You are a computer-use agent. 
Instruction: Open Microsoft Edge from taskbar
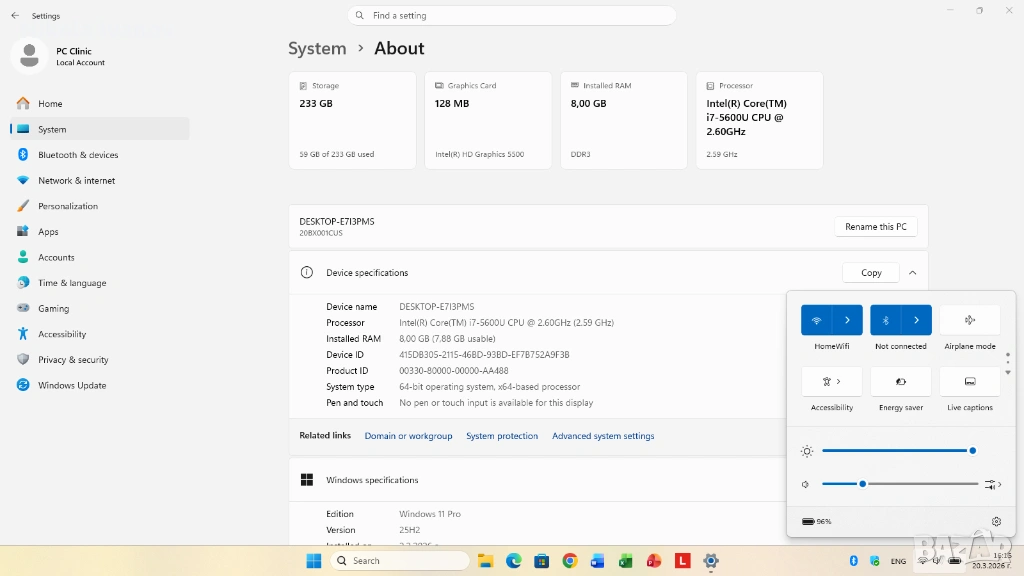click(x=513, y=561)
